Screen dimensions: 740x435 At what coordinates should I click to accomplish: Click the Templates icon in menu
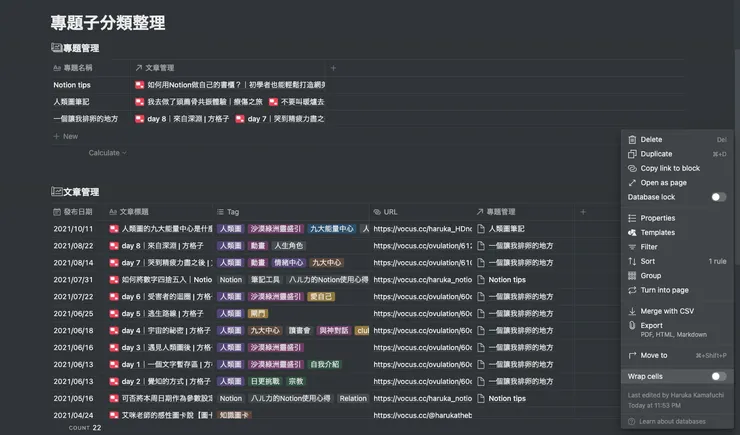point(632,233)
